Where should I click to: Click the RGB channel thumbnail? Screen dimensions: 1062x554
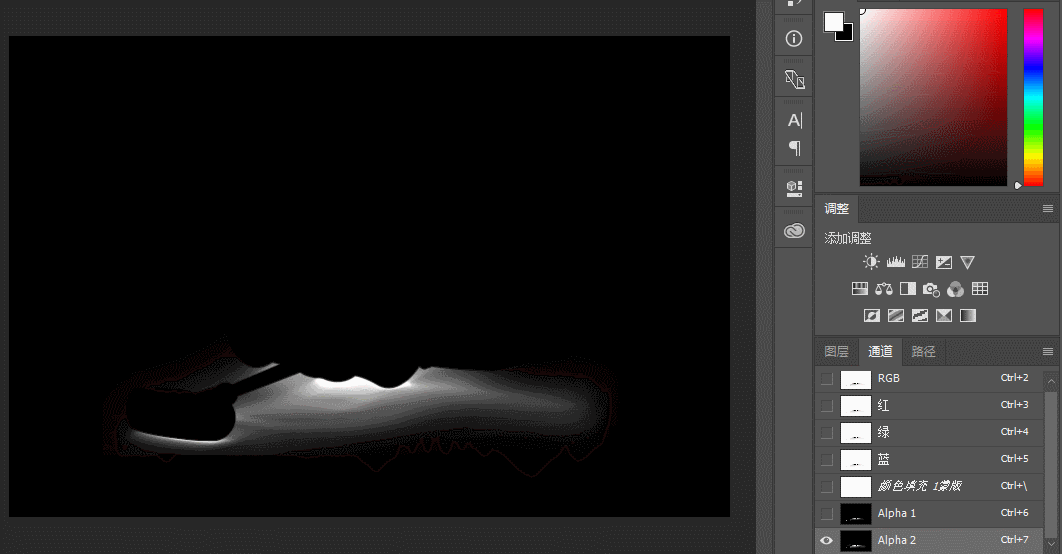(x=855, y=379)
